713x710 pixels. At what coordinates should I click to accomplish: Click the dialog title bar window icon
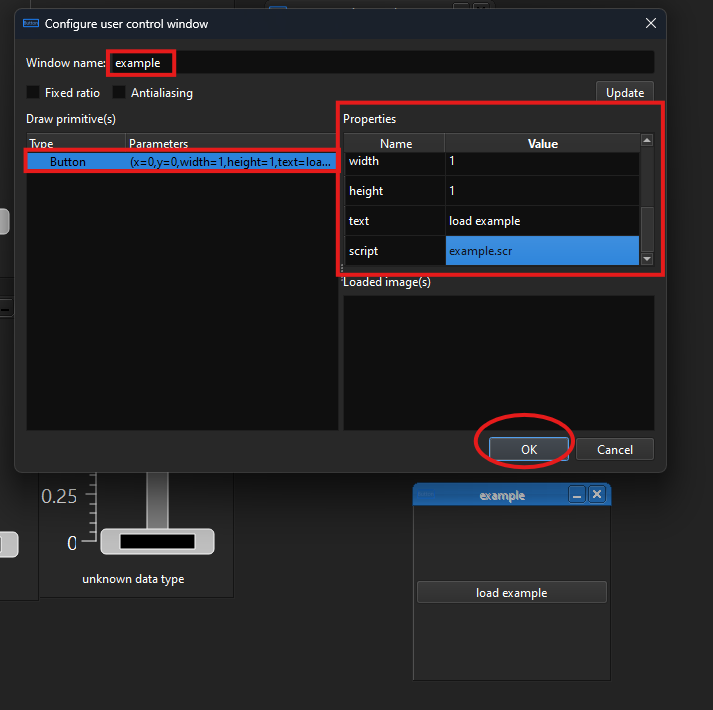pyautogui.click(x=31, y=23)
